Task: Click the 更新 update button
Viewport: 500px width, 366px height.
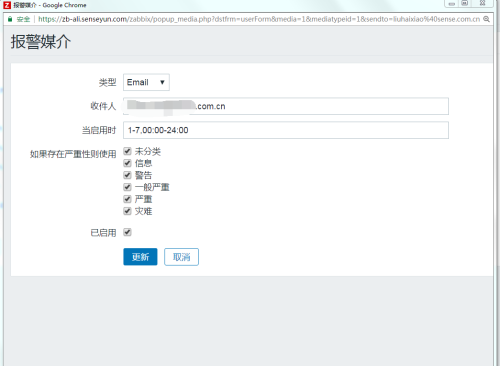Action: pos(140,257)
